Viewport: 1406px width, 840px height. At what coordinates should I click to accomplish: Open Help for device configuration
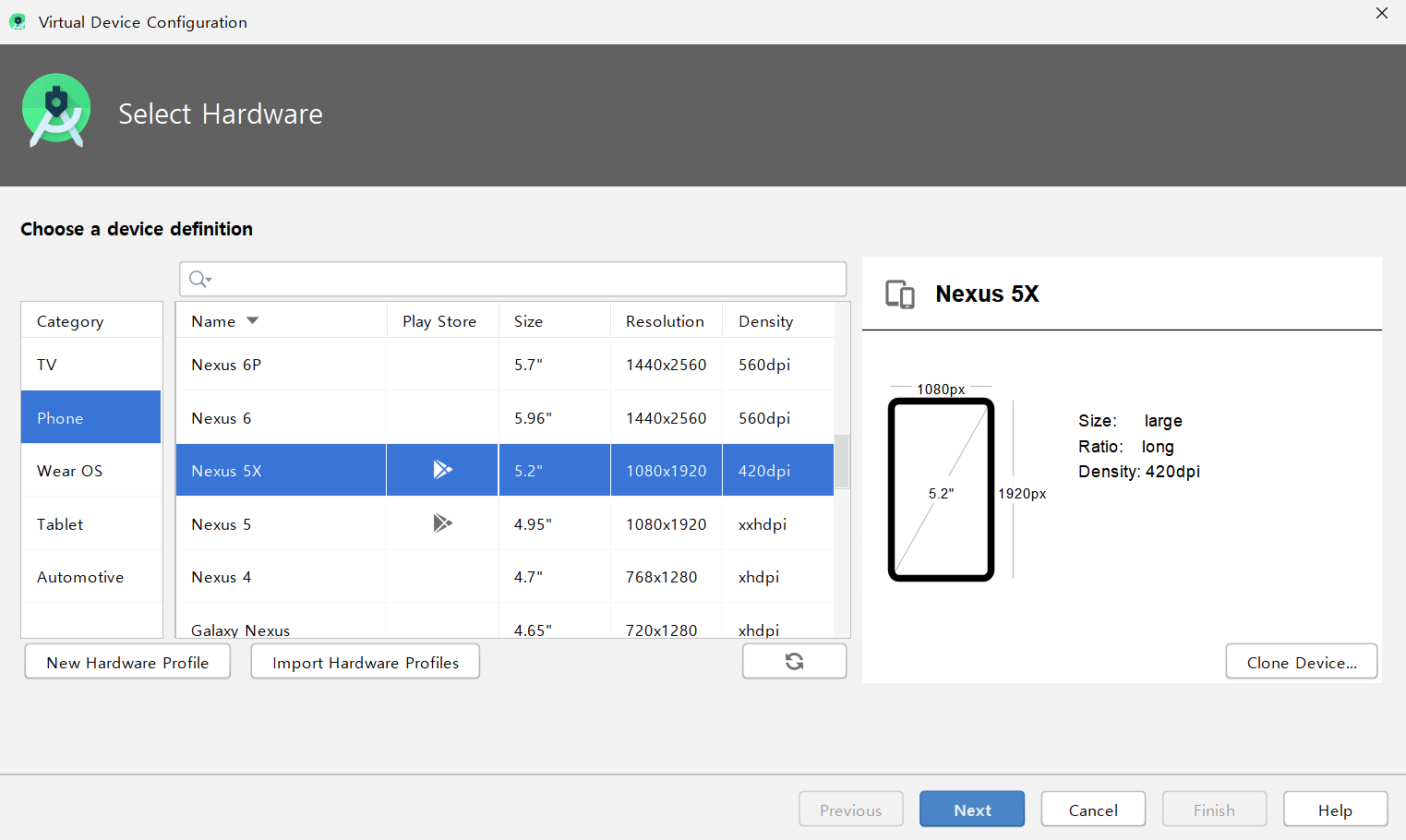1335,810
